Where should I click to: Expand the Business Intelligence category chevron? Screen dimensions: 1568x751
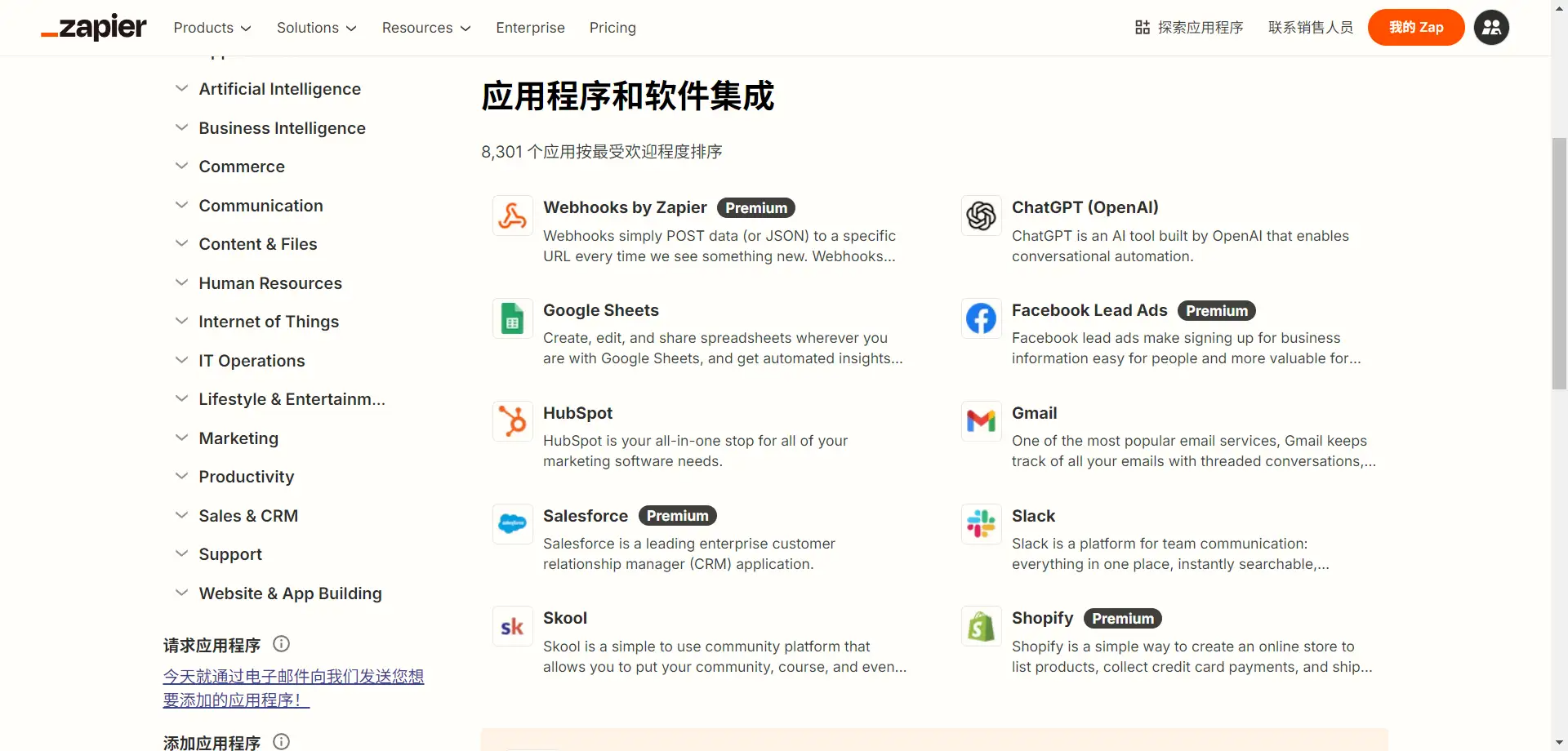point(181,127)
